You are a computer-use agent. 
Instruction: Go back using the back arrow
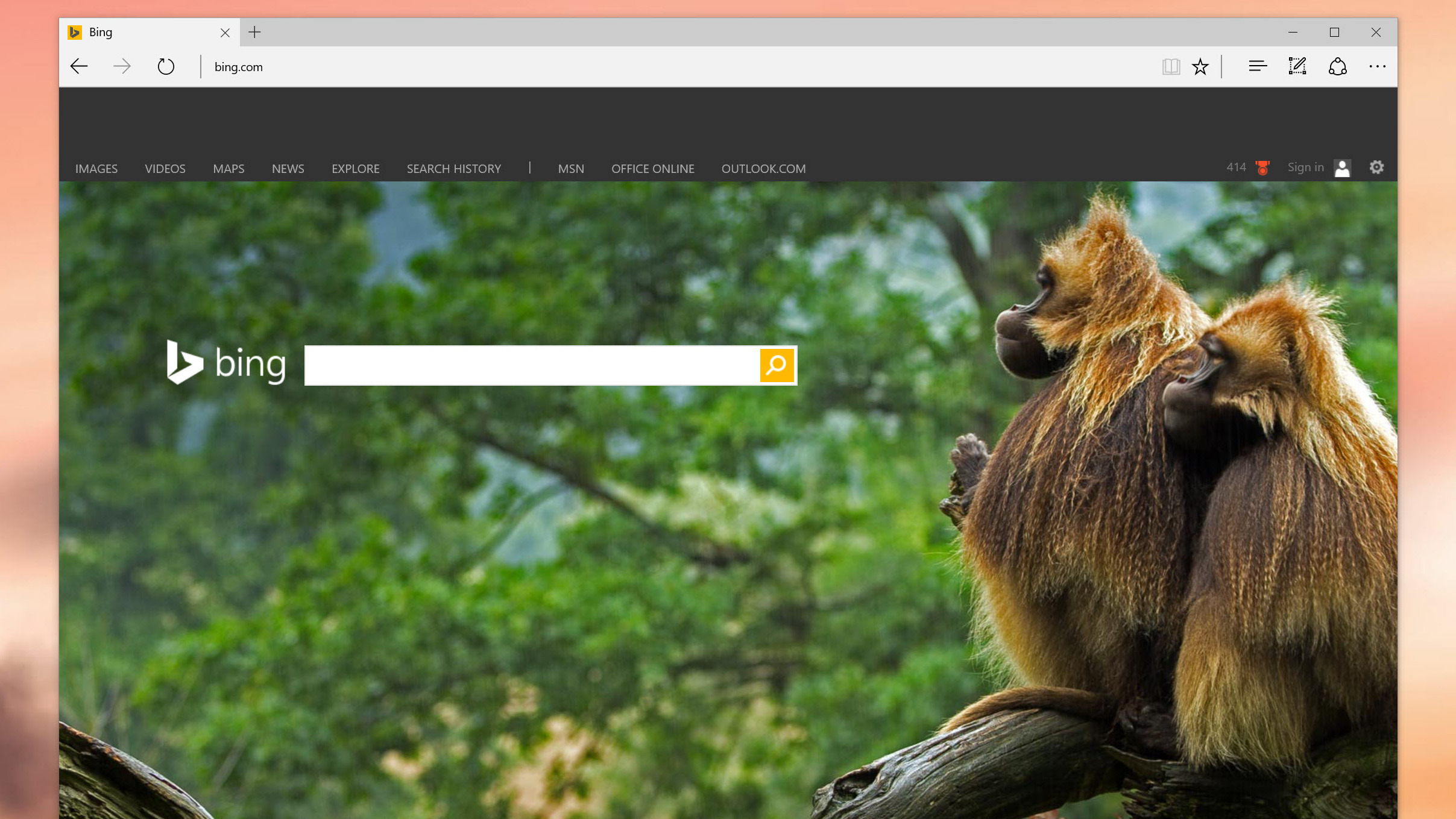[79, 66]
